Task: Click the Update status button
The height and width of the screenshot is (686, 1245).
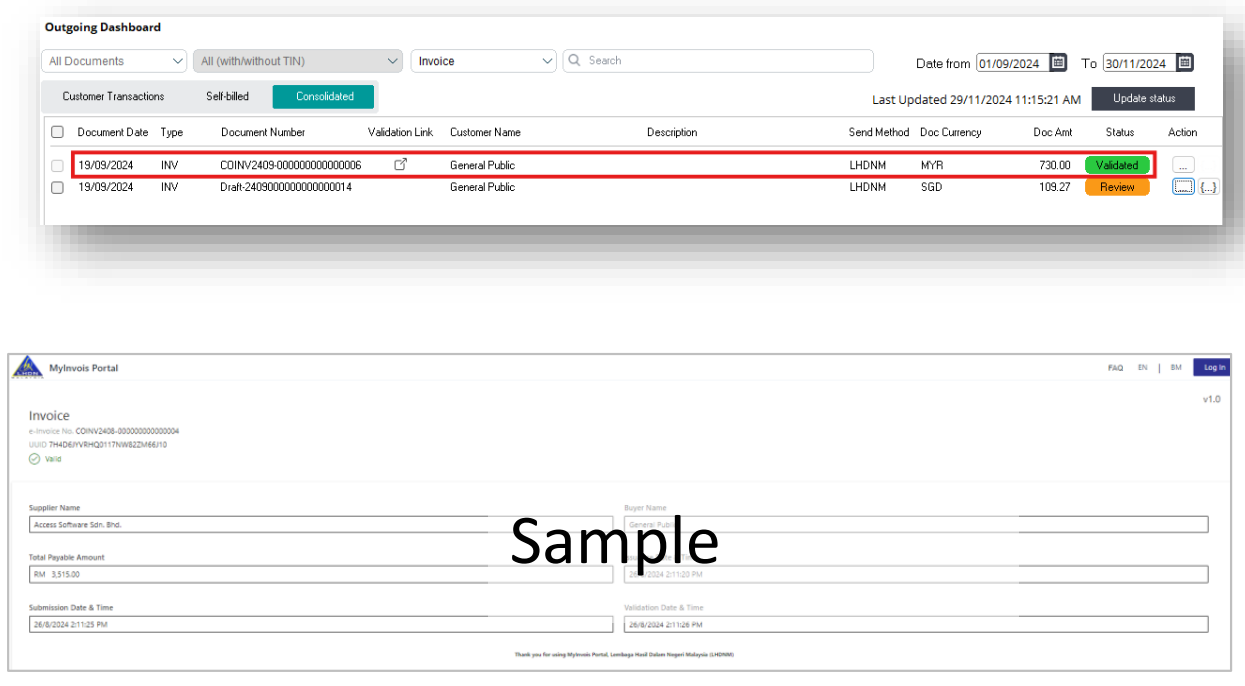Action: point(1142,98)
